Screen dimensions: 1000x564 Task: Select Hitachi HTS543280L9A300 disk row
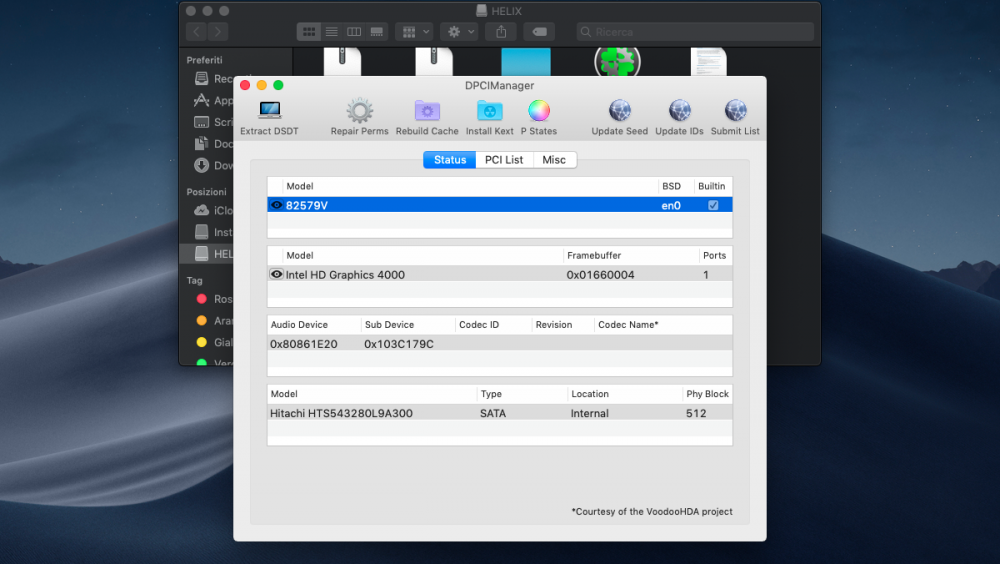pyautogui.click(x=499, y=413)
